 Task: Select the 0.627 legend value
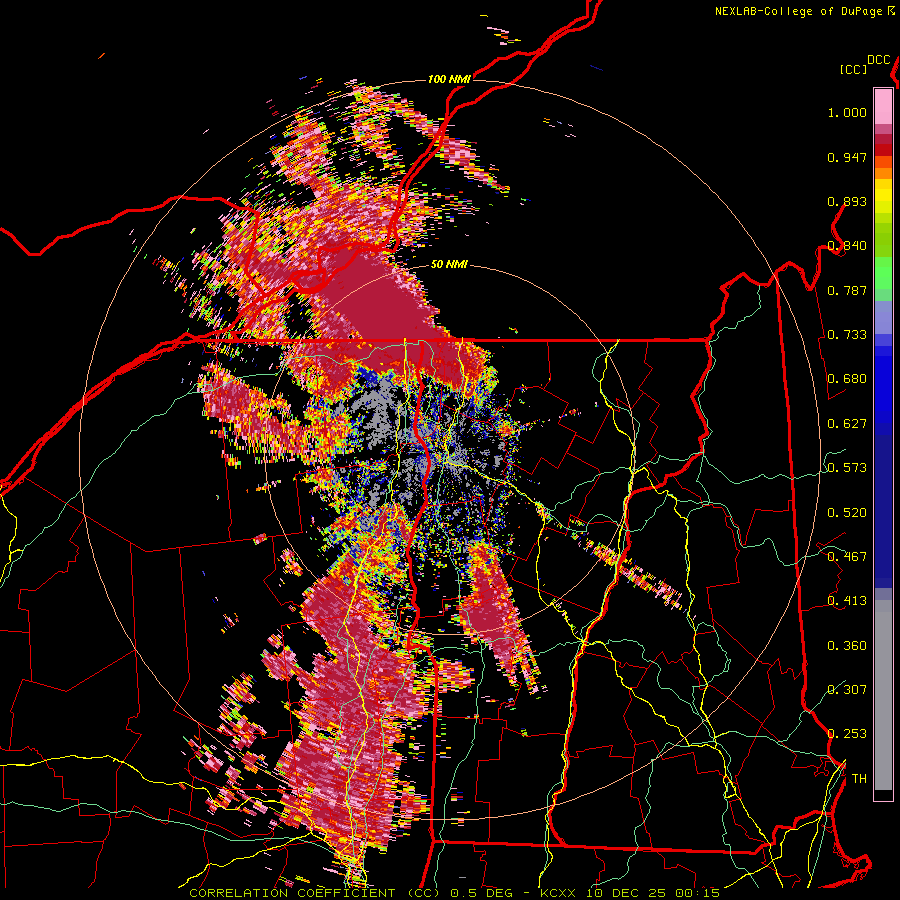847,424
